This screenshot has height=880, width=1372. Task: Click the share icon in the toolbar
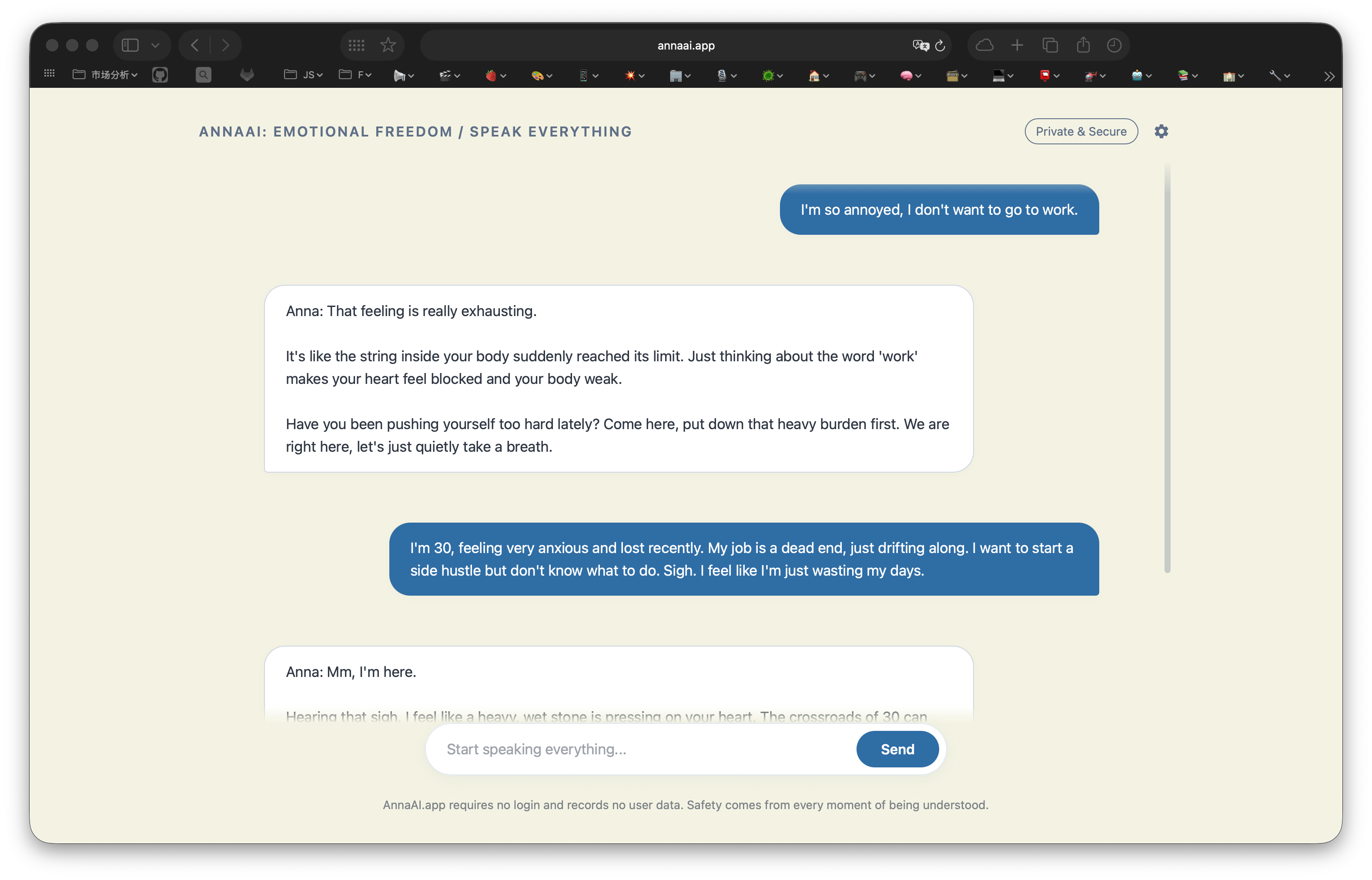pyautogui.click(x=1083, y=45)
